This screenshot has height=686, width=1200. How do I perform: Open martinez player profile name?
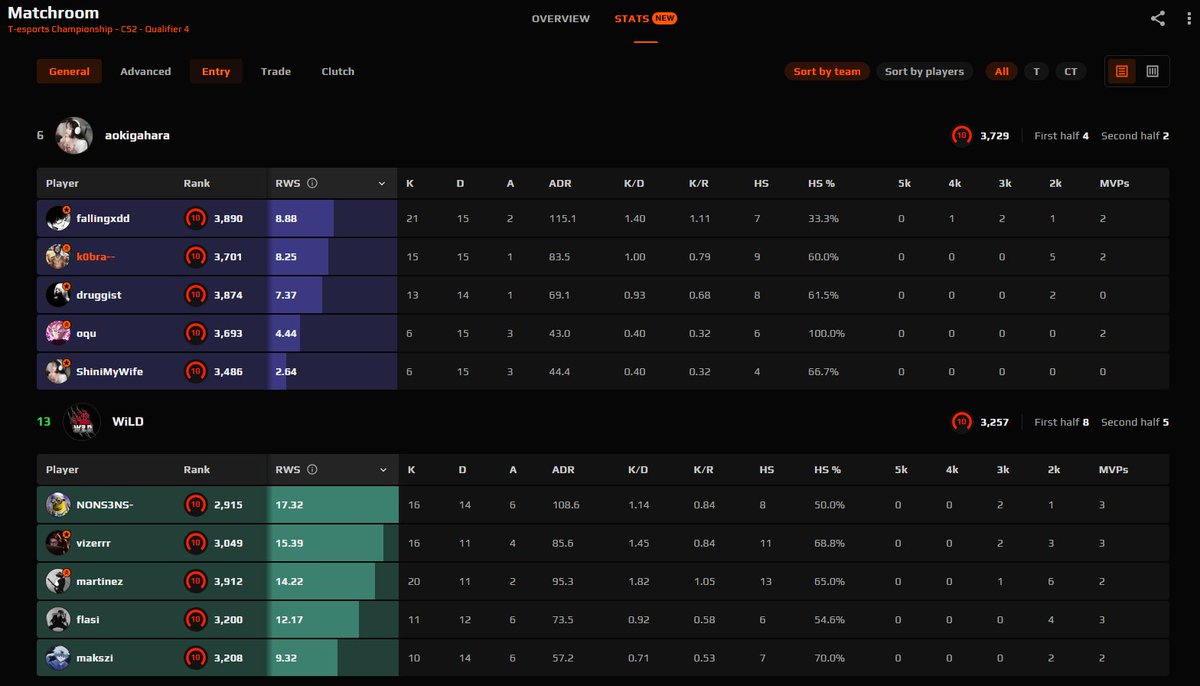[x=100, y=581]
